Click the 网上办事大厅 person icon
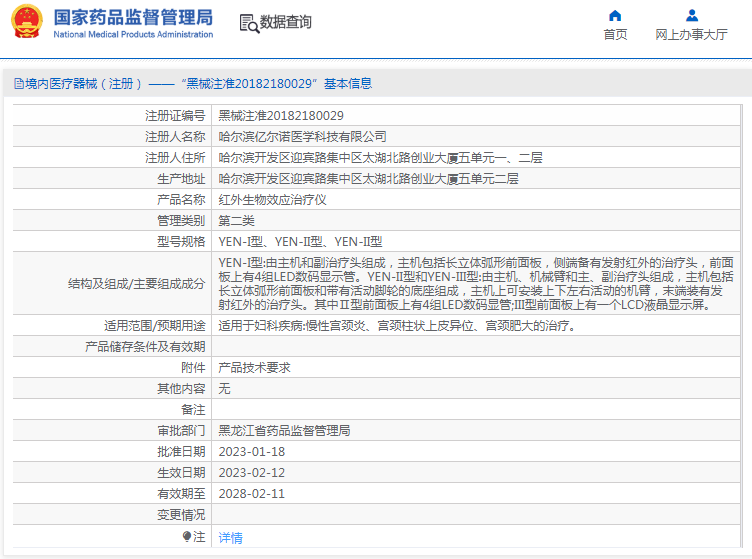Viewport: 752px width, 559px height. pos(691,15)
